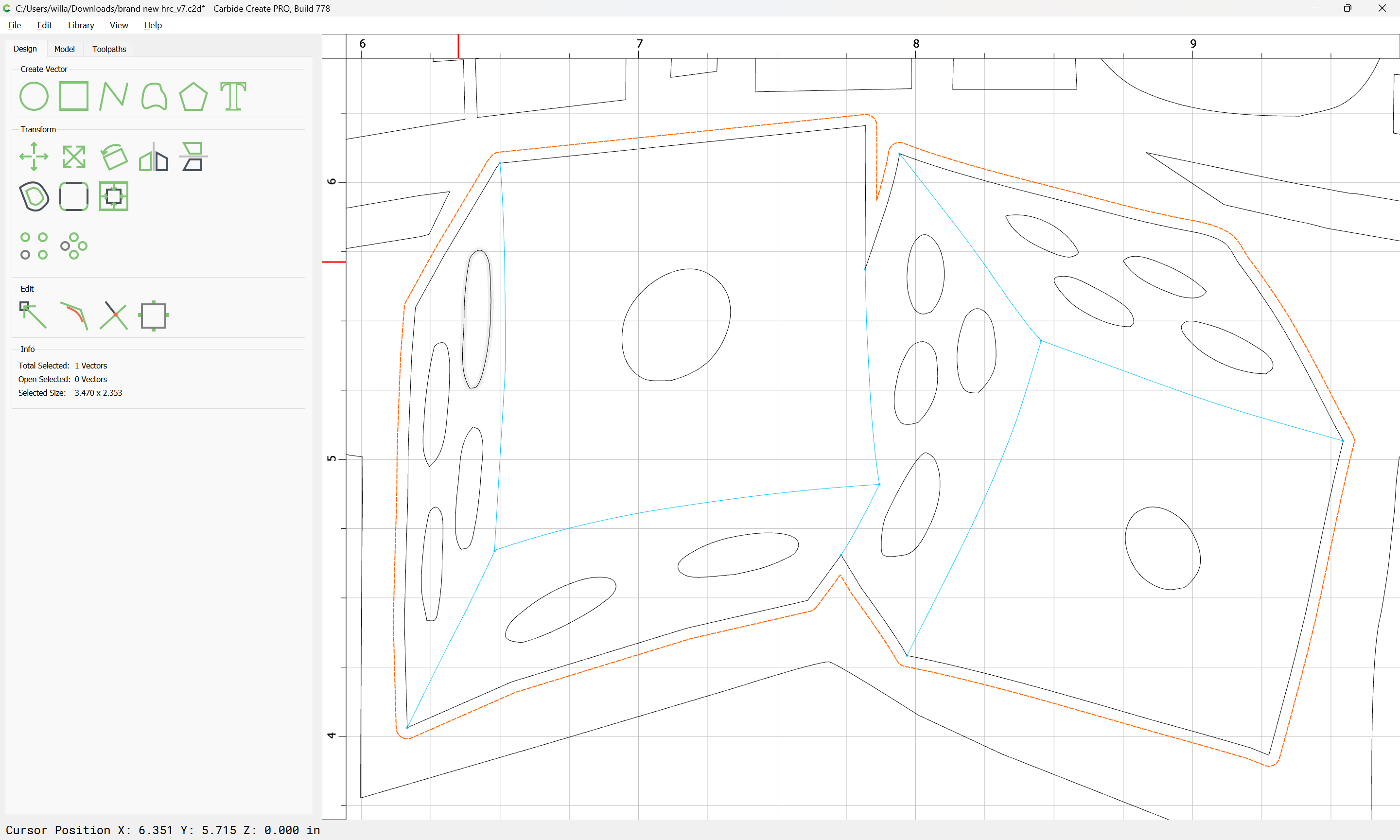Click the vertical ruler at mark 5

coord(332,458)
